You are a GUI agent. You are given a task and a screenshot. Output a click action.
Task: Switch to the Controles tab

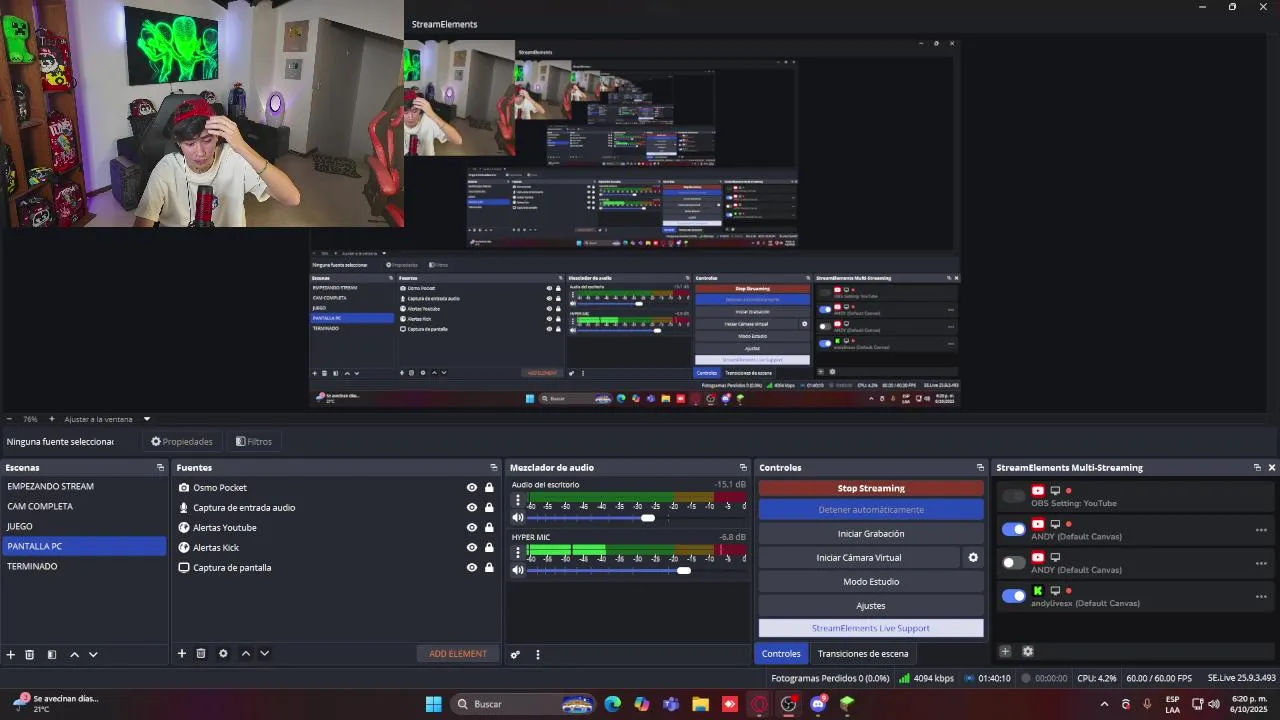tap(781, 654)
